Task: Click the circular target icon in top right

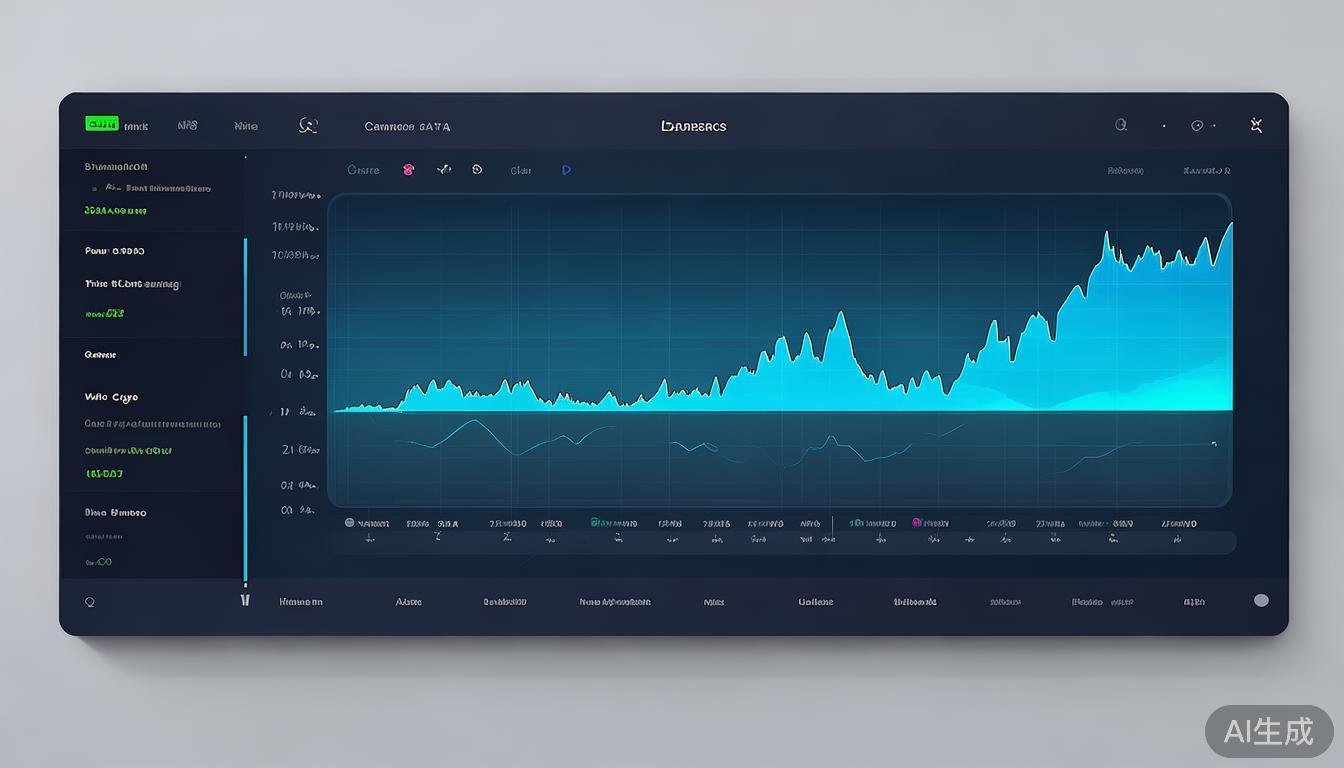Action: pyautogui.click(x=1197, y=126)
